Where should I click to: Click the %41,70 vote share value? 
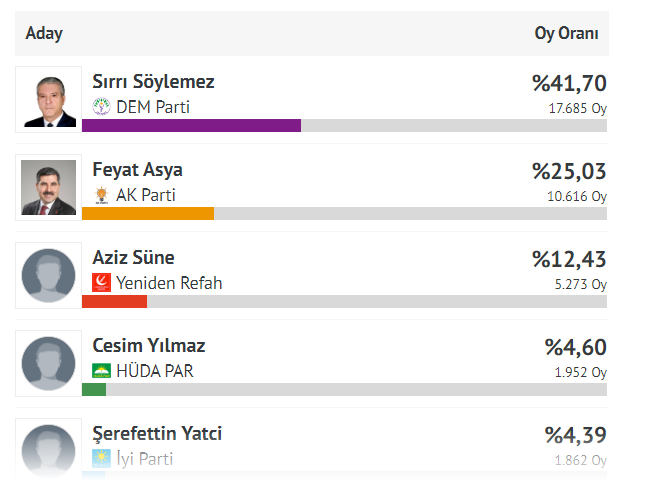click(569, 83)
